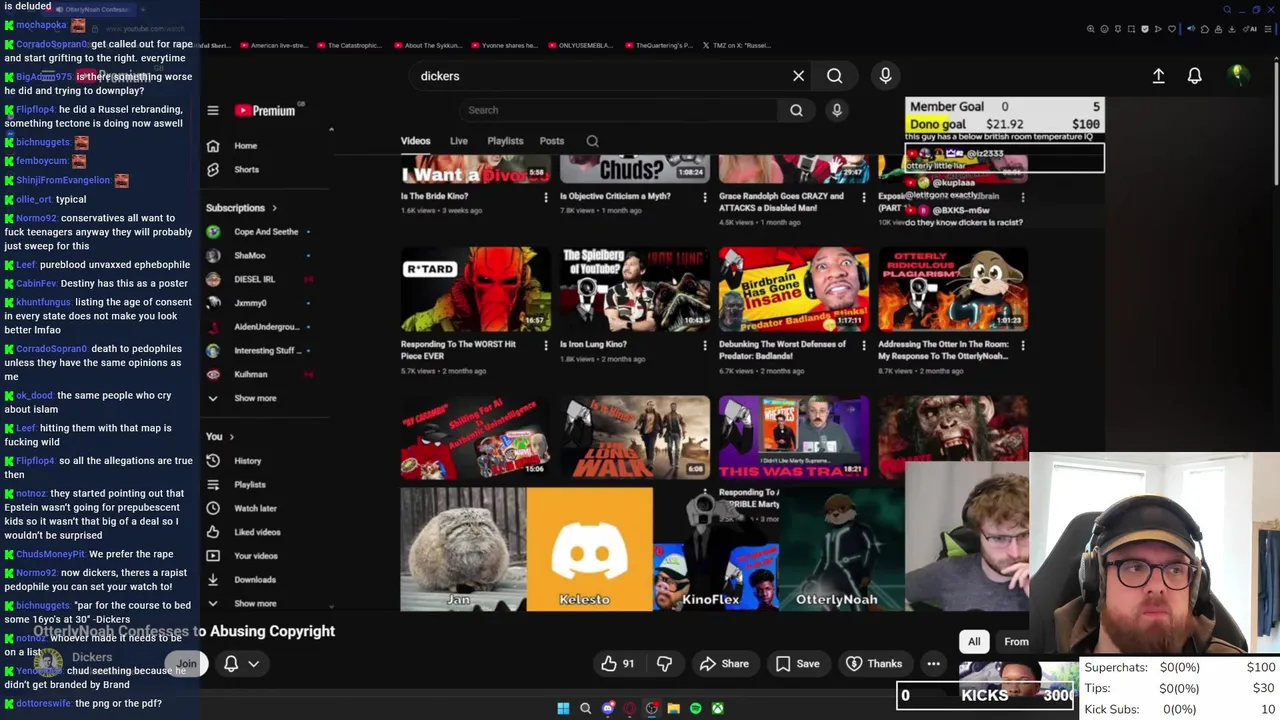Open options for Grace Randolph video
Viewport: 1280px width, 720px height.
click(864, 197)
